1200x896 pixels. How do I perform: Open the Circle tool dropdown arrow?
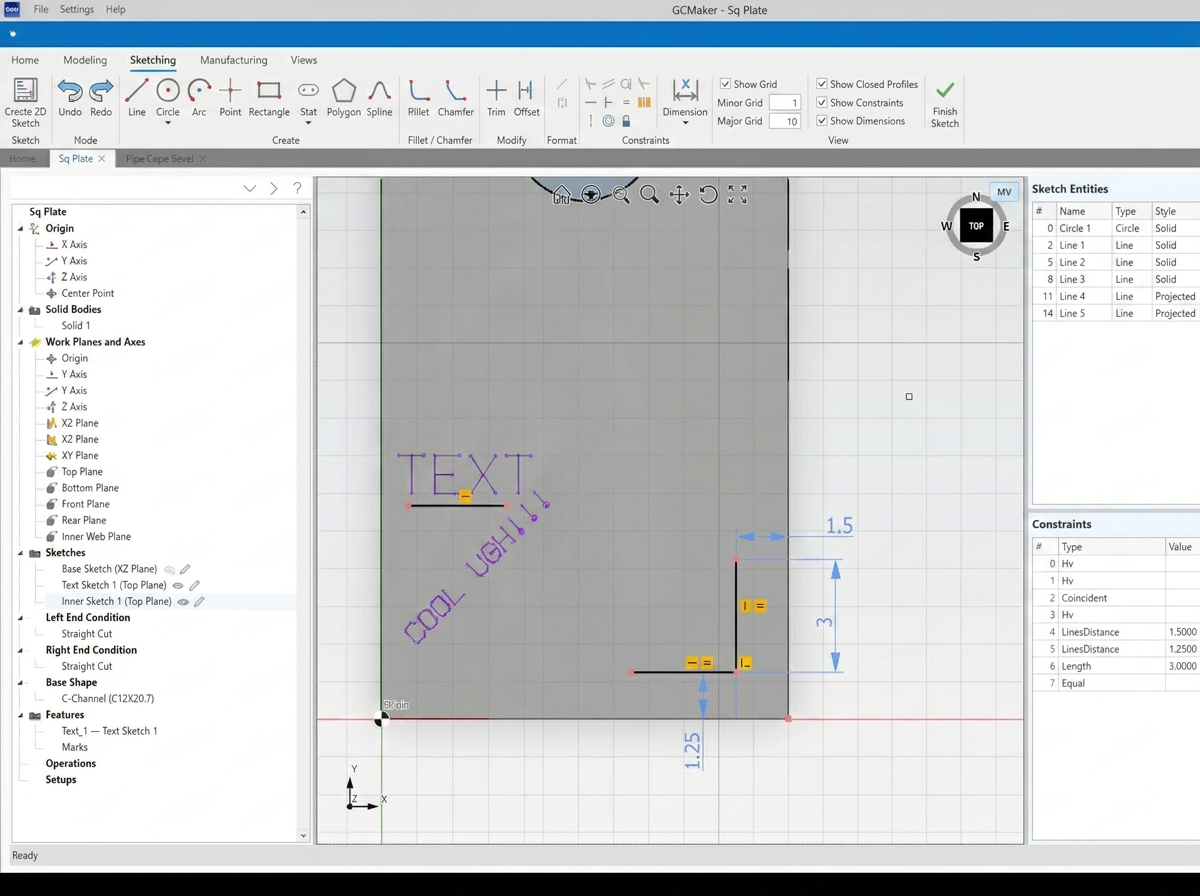coord(168,123)
